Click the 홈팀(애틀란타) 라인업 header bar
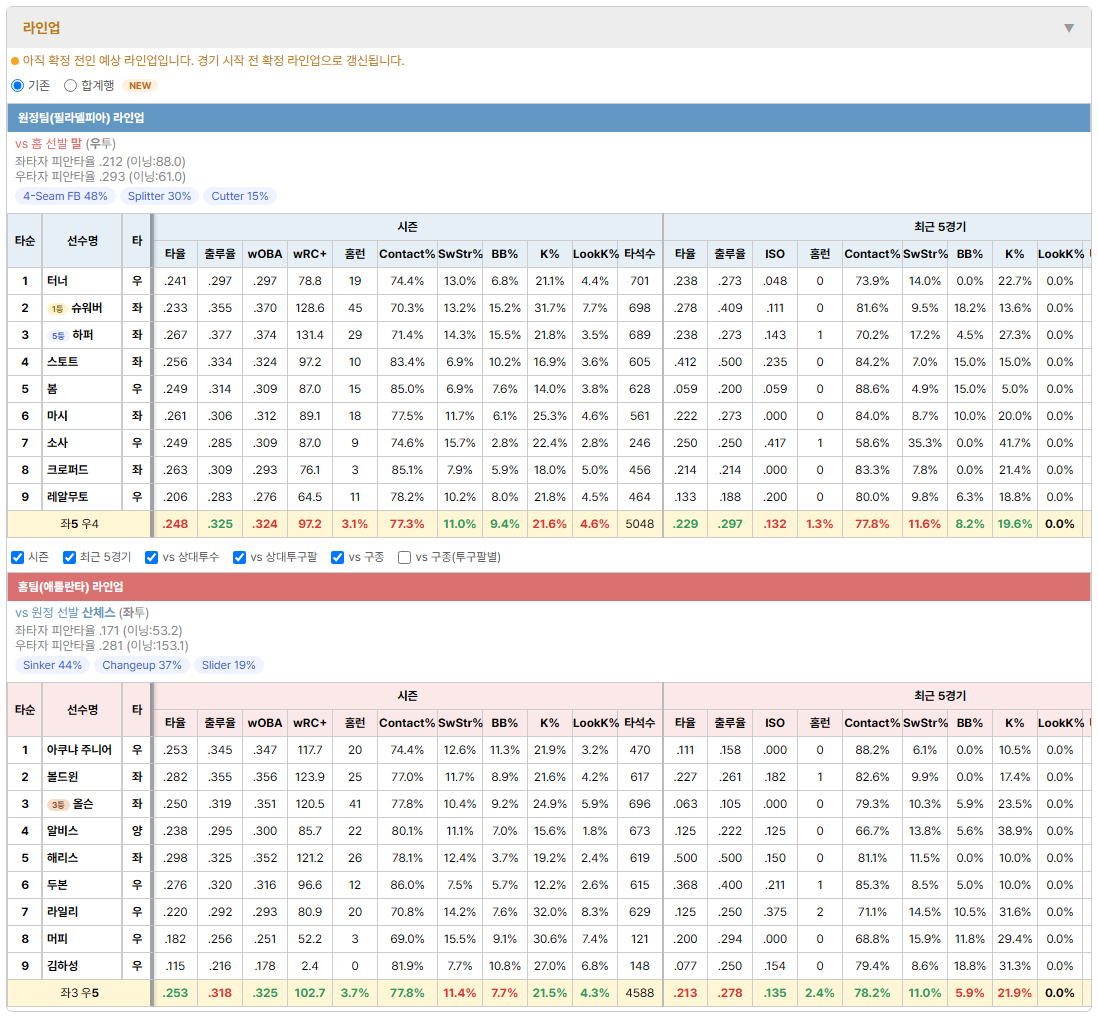This screenshot has width=1098, height=1018. 549,587
